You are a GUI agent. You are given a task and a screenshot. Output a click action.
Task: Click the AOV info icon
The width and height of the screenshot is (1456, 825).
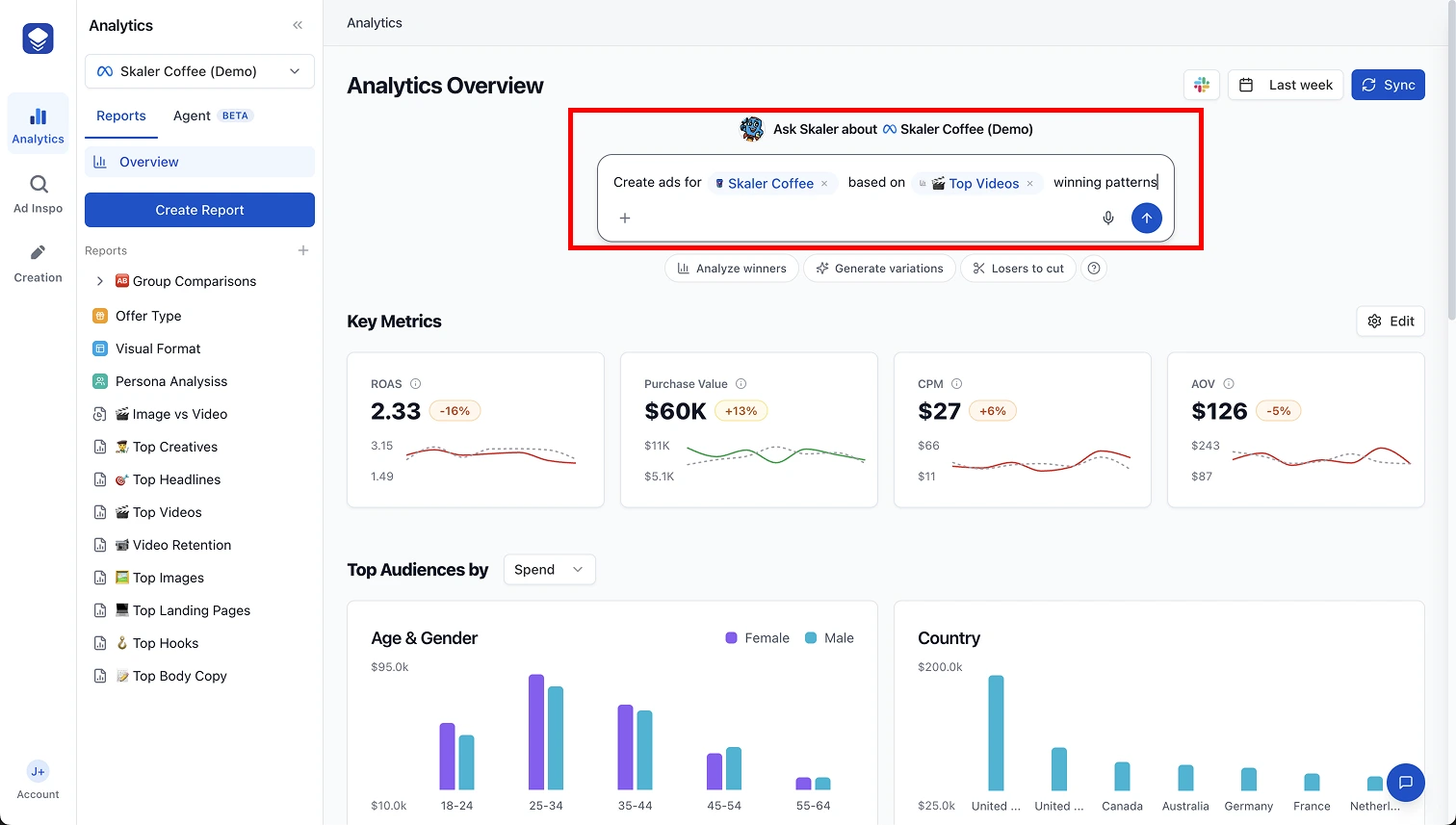pos(1229,384)
